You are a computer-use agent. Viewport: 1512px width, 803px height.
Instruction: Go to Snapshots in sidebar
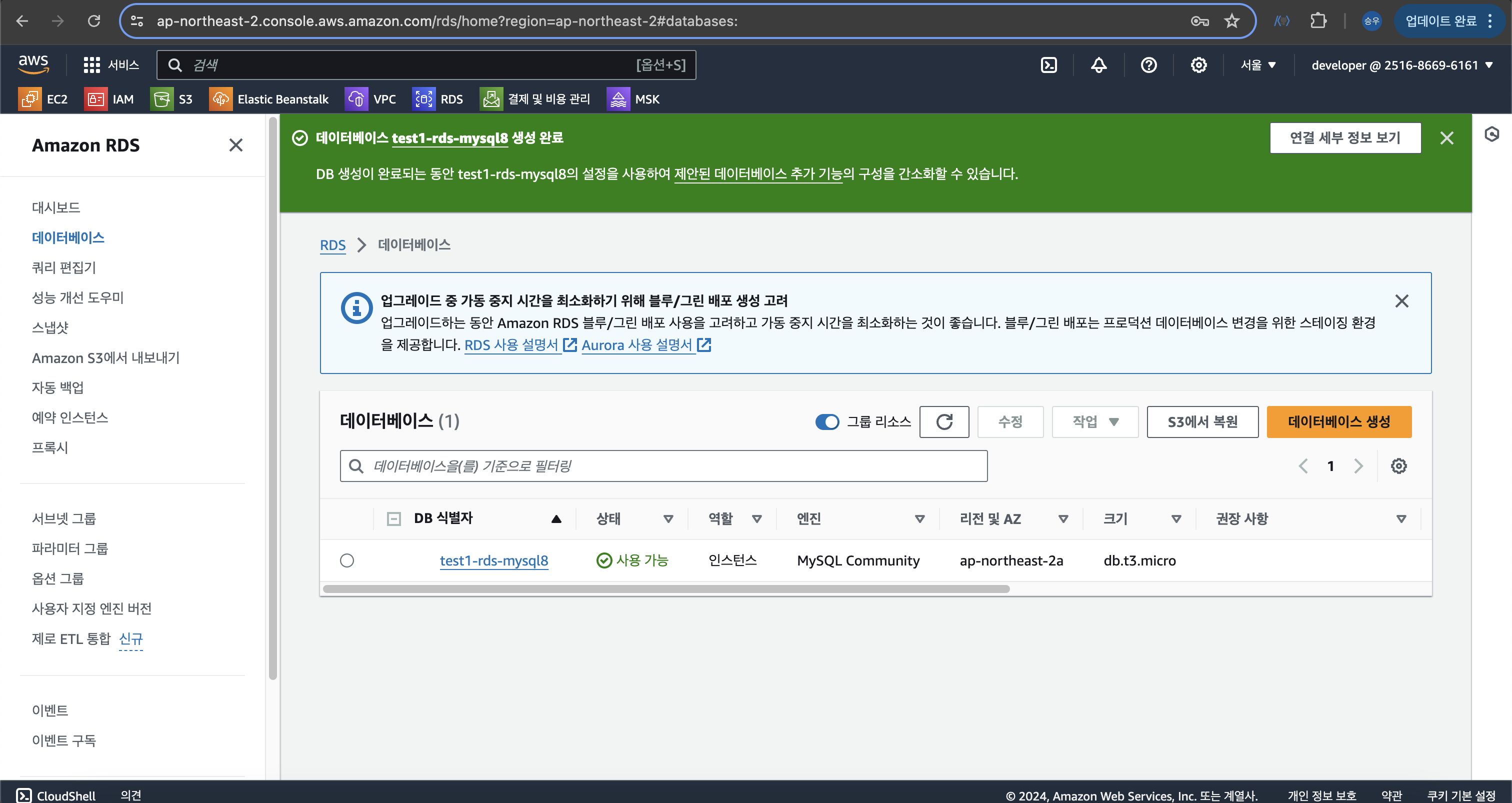tap(50, 327)
